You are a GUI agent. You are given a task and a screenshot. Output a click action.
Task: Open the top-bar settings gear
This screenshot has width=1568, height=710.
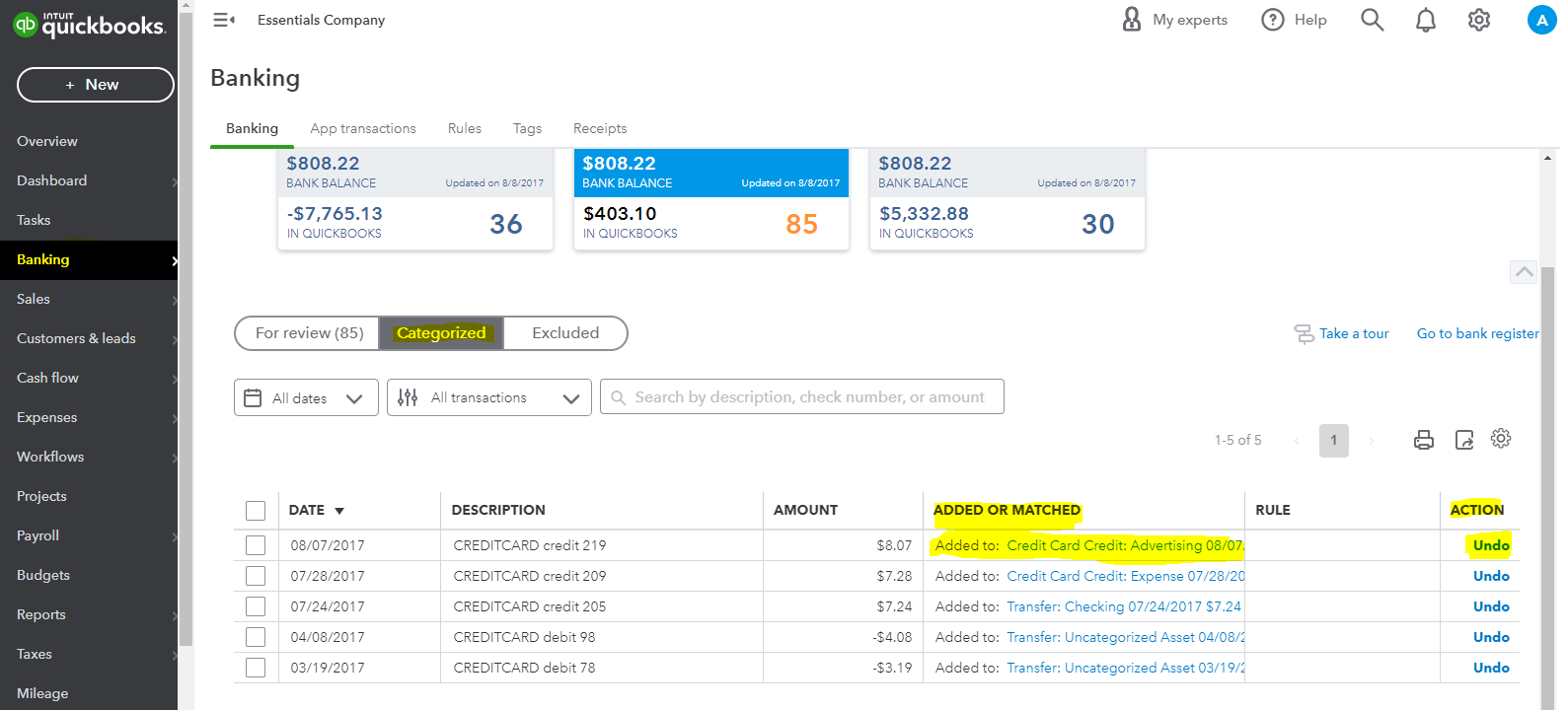[x=1478, y=20]
